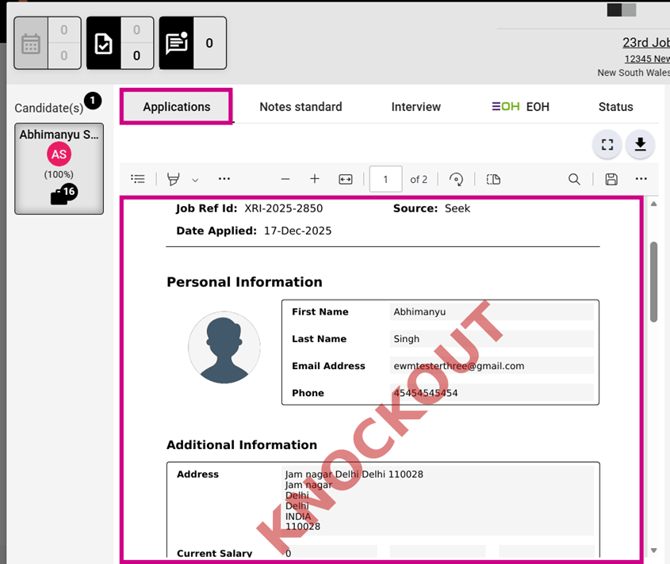Open the table of contents icon
Image resolution: width=670 pixels, height=564 pixels.
(138, 179)
